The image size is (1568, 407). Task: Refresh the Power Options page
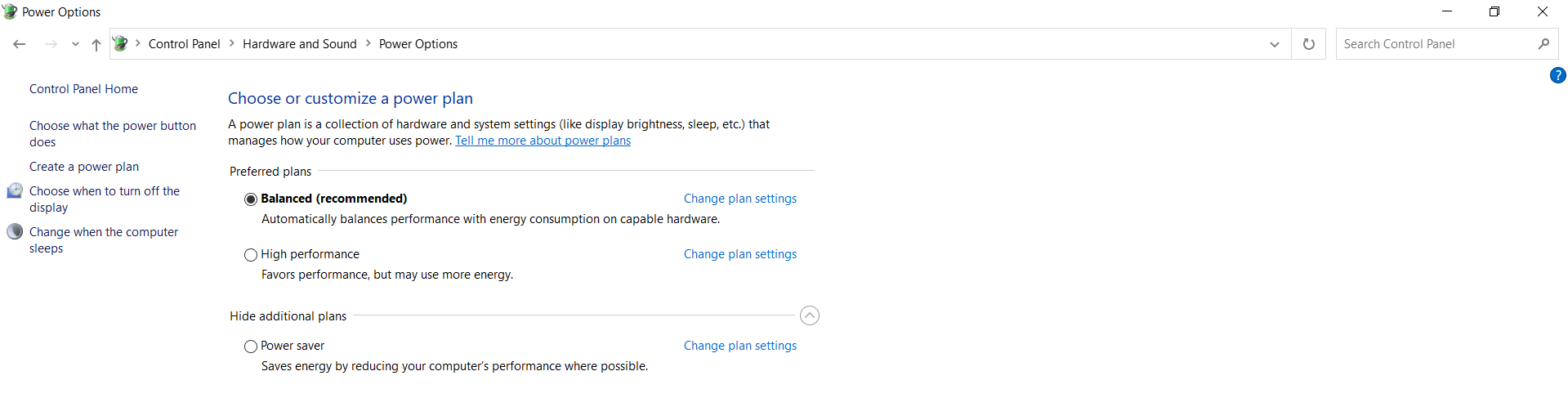pyautogui.click(x=1308, y=44)
